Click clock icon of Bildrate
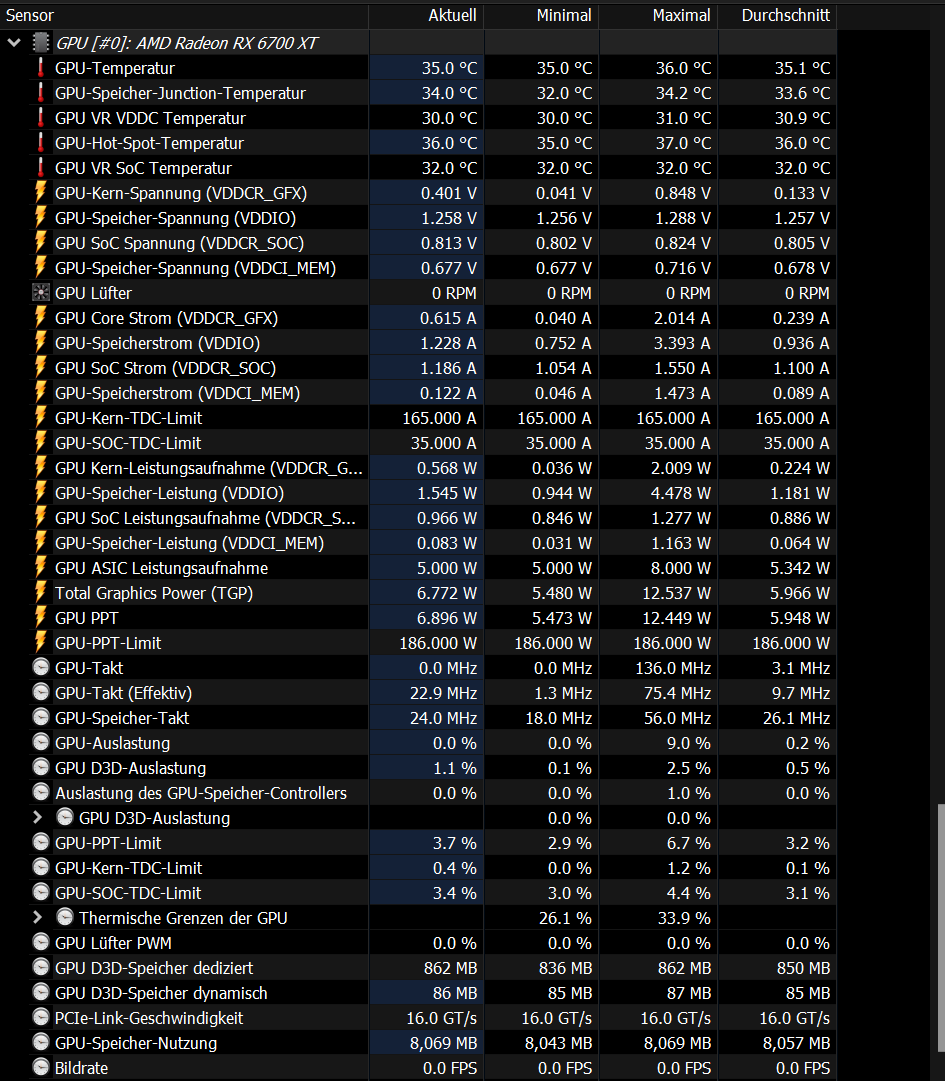The image size is (945, 1081). tap(41, 1068)
